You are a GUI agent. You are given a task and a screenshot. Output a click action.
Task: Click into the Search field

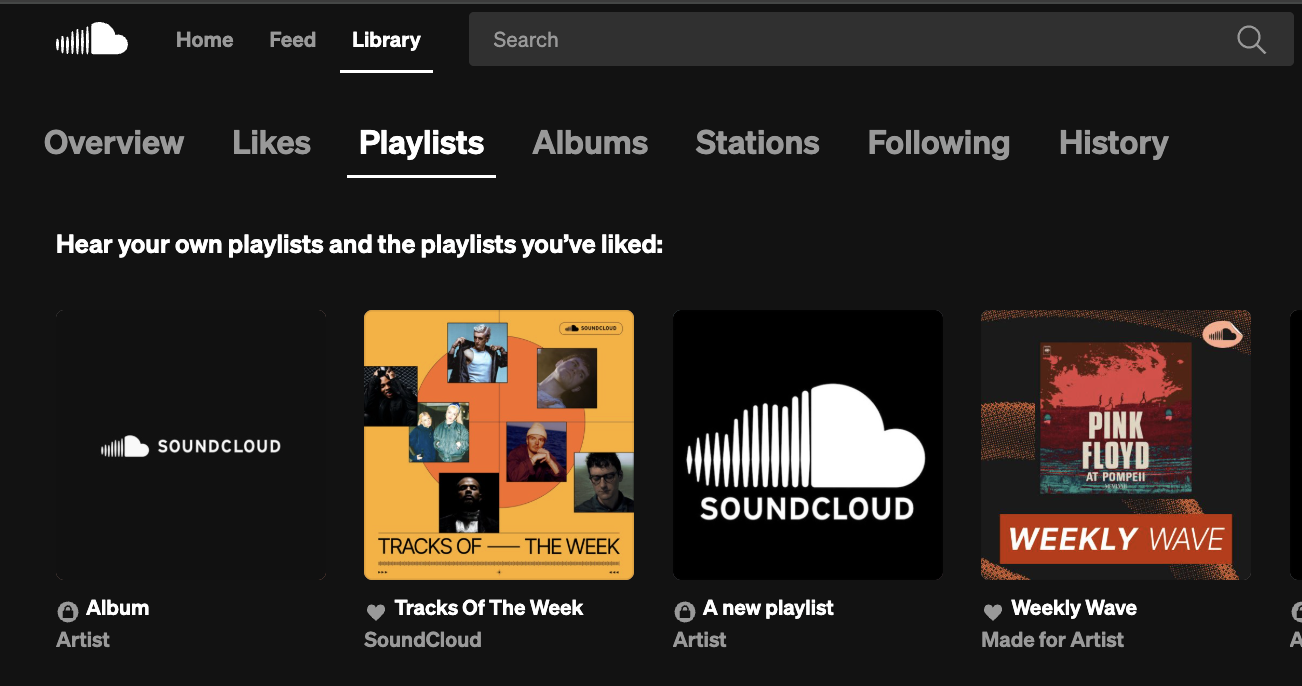click(x=850, y=40)
